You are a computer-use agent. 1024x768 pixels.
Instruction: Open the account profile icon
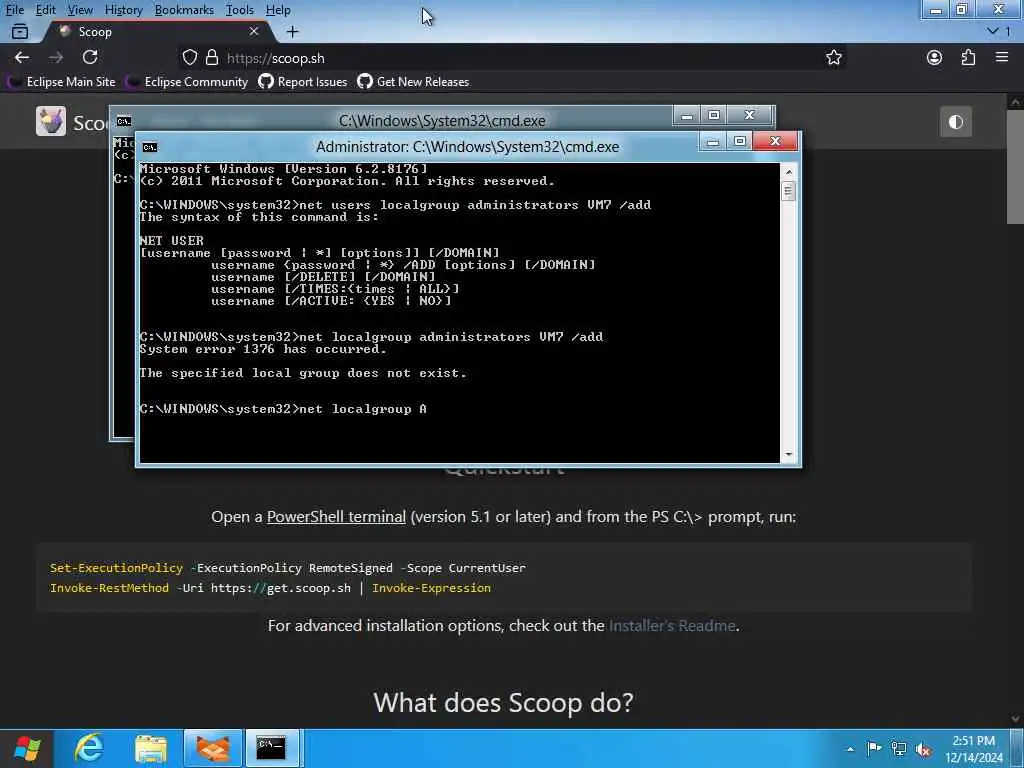[935, 57]
